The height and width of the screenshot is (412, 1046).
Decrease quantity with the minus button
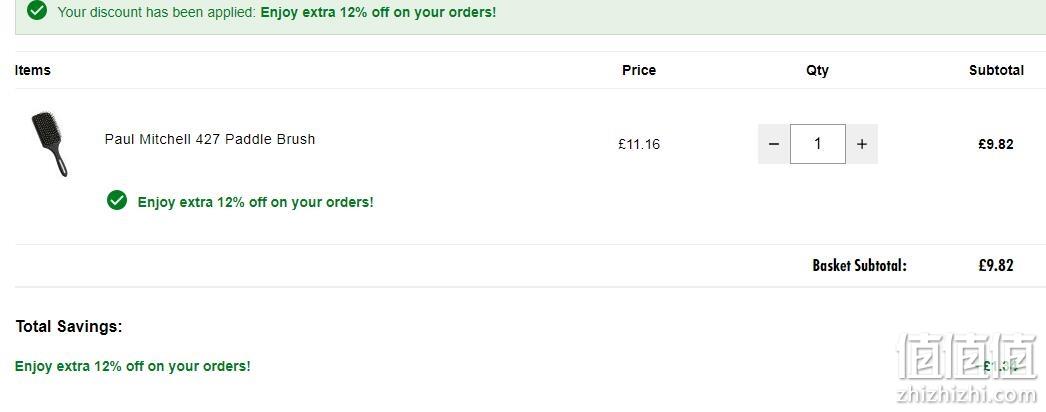[x=774, y=144]
